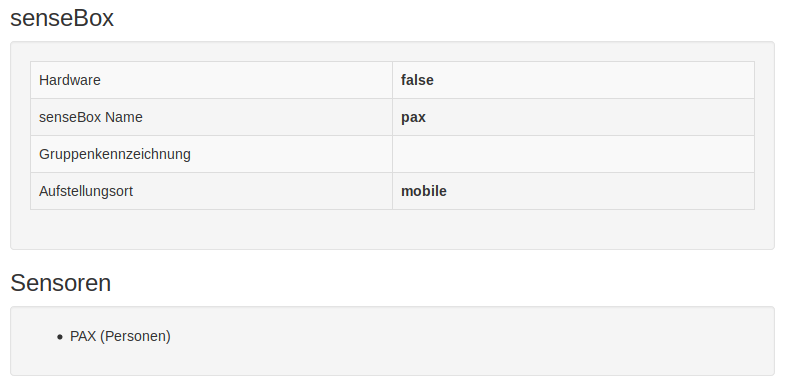
Task: Select the "senseBox Name" label cell
Action: coord(211,117)
